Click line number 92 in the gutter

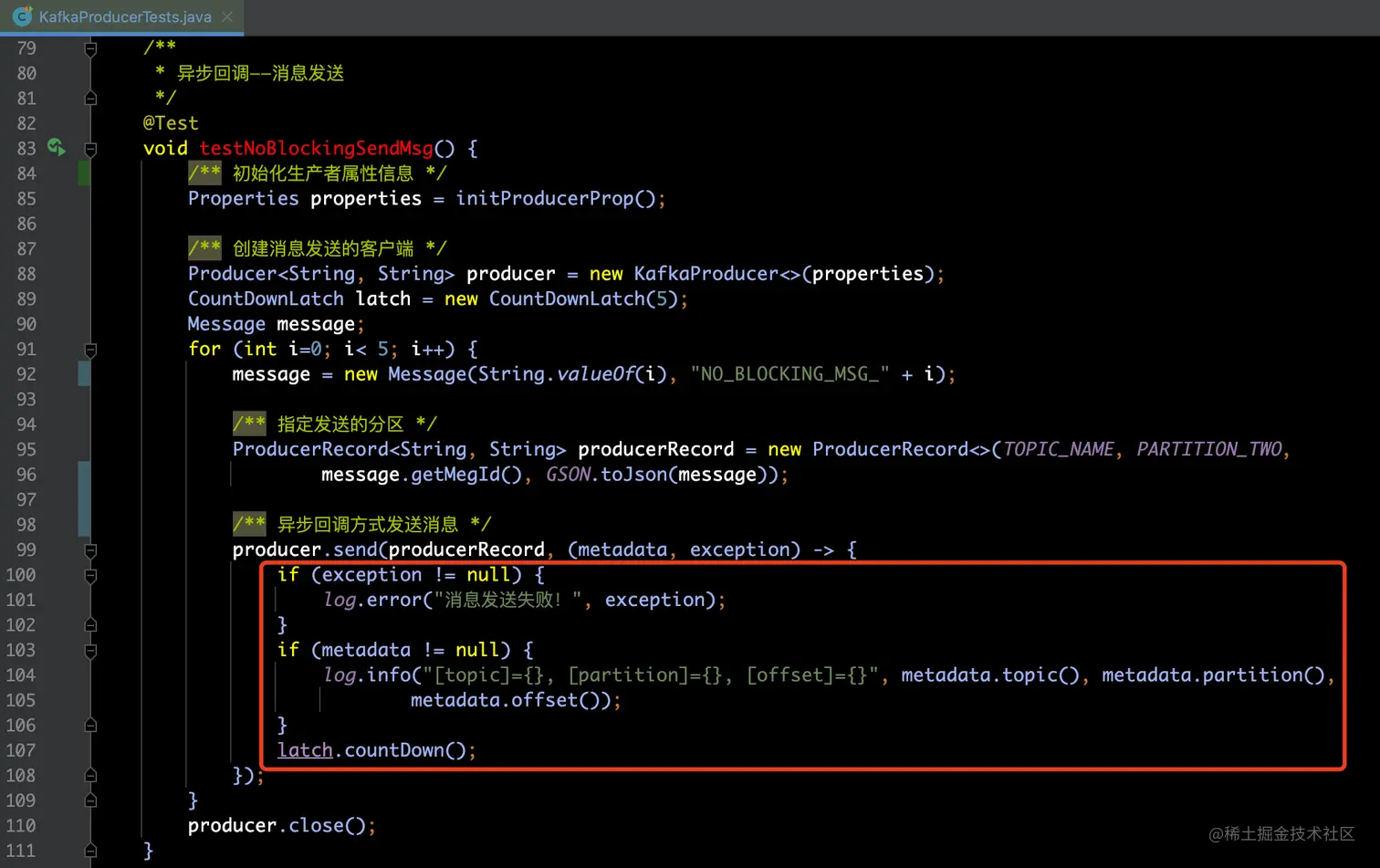pos(26,374)
